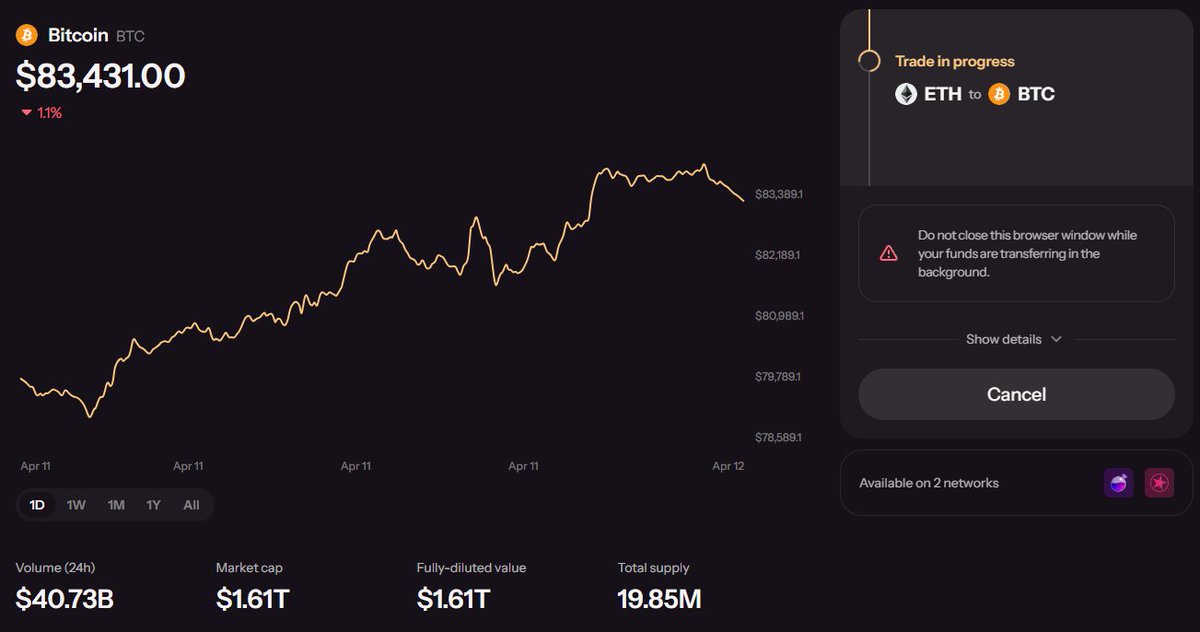This screenshot has height=632, width=1200.
Task: Click the Apr 12 date label
Action: 727,466
